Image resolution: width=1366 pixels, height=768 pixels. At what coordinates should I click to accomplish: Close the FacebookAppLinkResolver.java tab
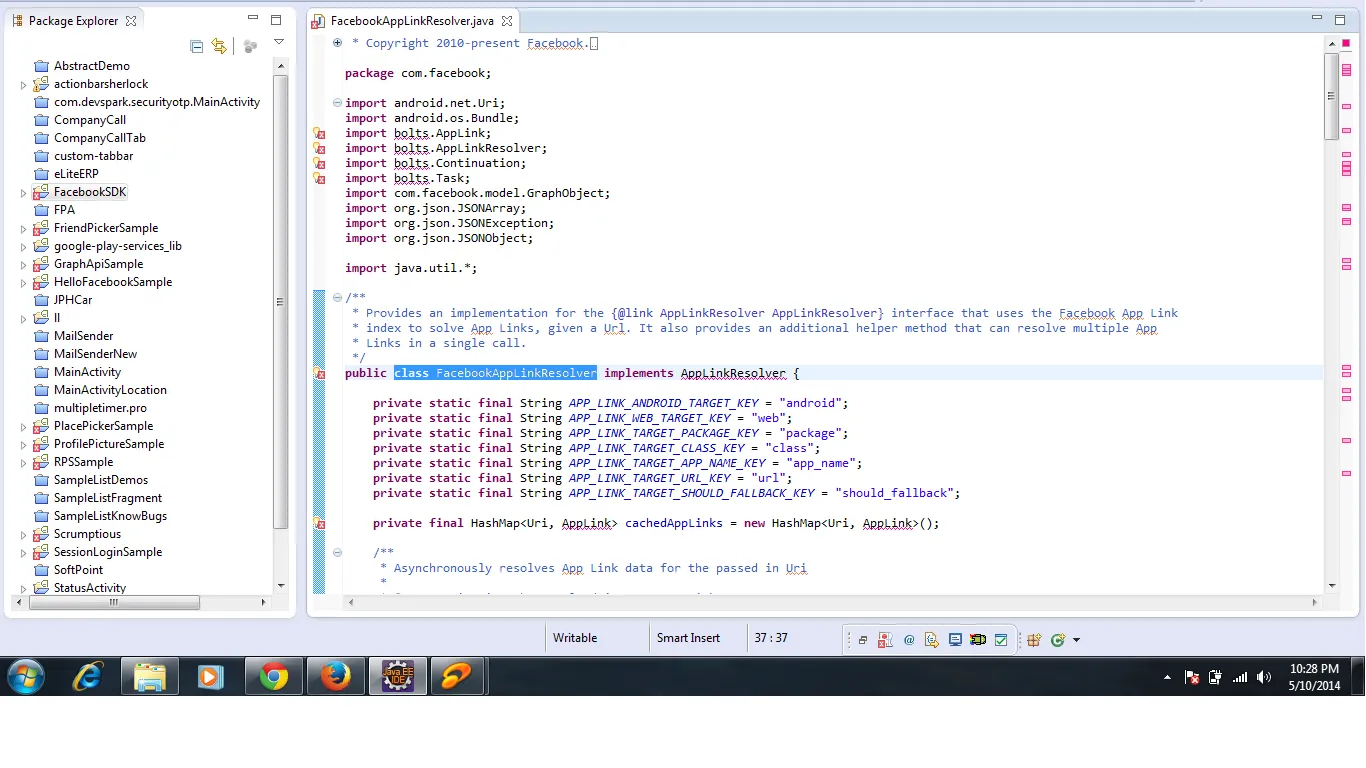[507, 20]
